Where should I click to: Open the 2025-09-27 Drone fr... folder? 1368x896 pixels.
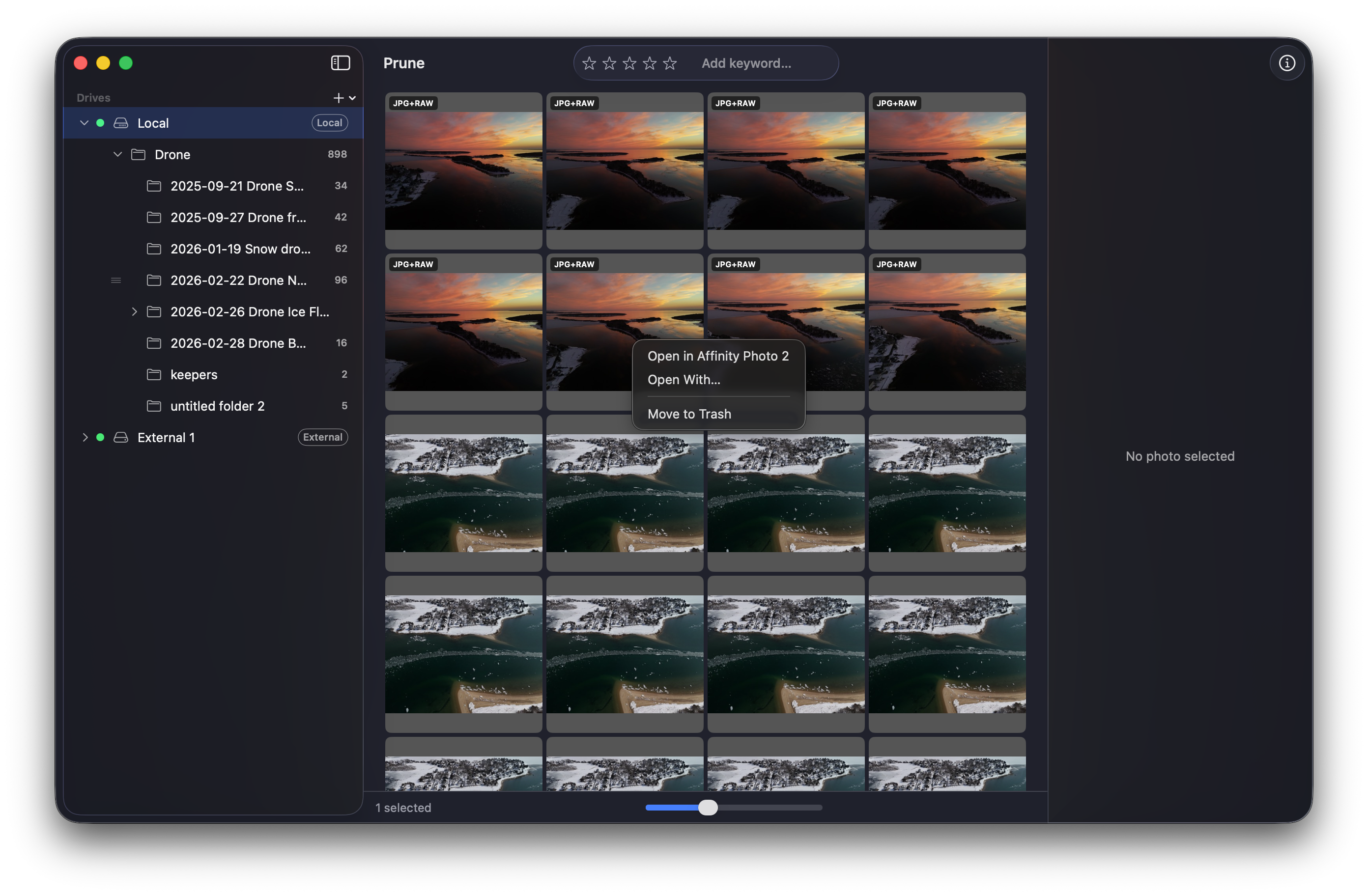tap(238, 217)
